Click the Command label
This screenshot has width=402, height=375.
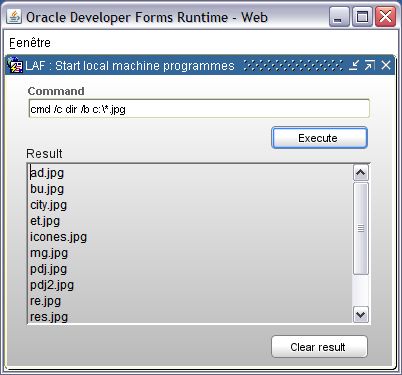(x=56, y=91)
